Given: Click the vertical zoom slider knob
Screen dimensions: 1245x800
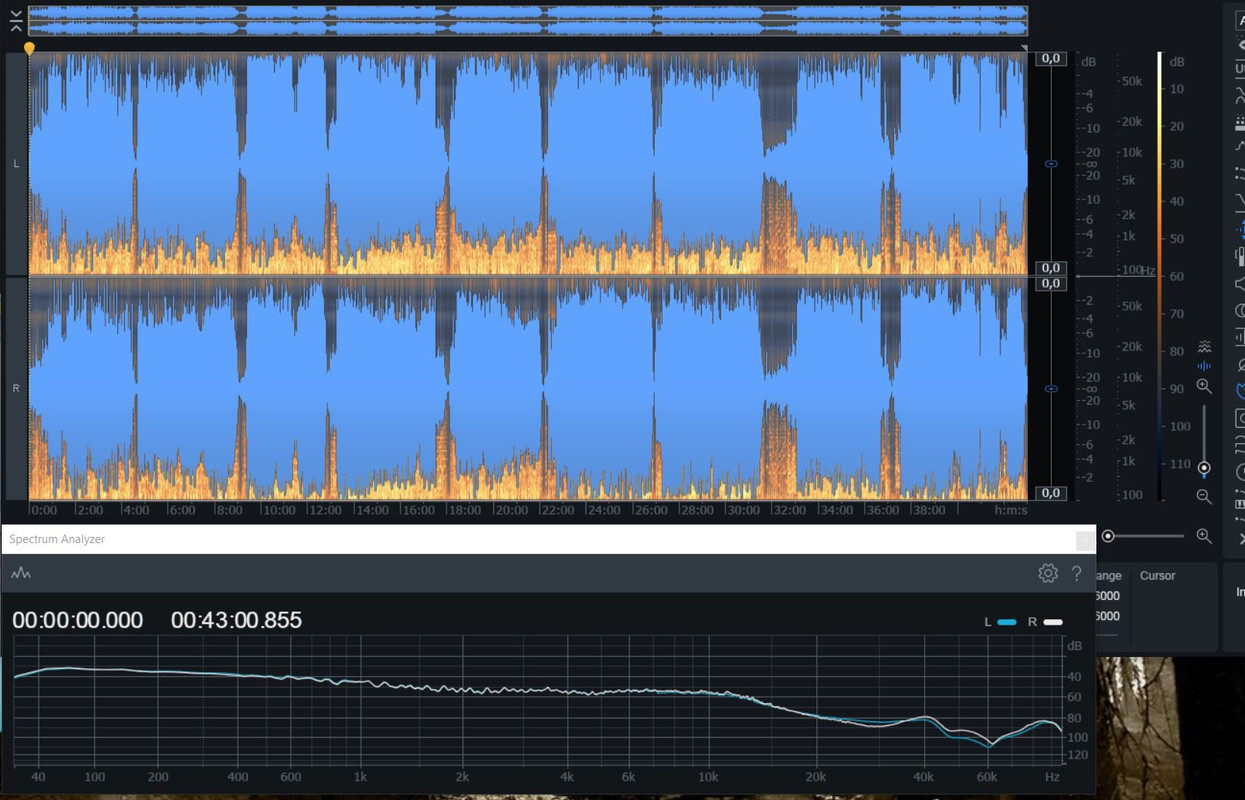Looking at the screenshot, I should [1204, 468].
